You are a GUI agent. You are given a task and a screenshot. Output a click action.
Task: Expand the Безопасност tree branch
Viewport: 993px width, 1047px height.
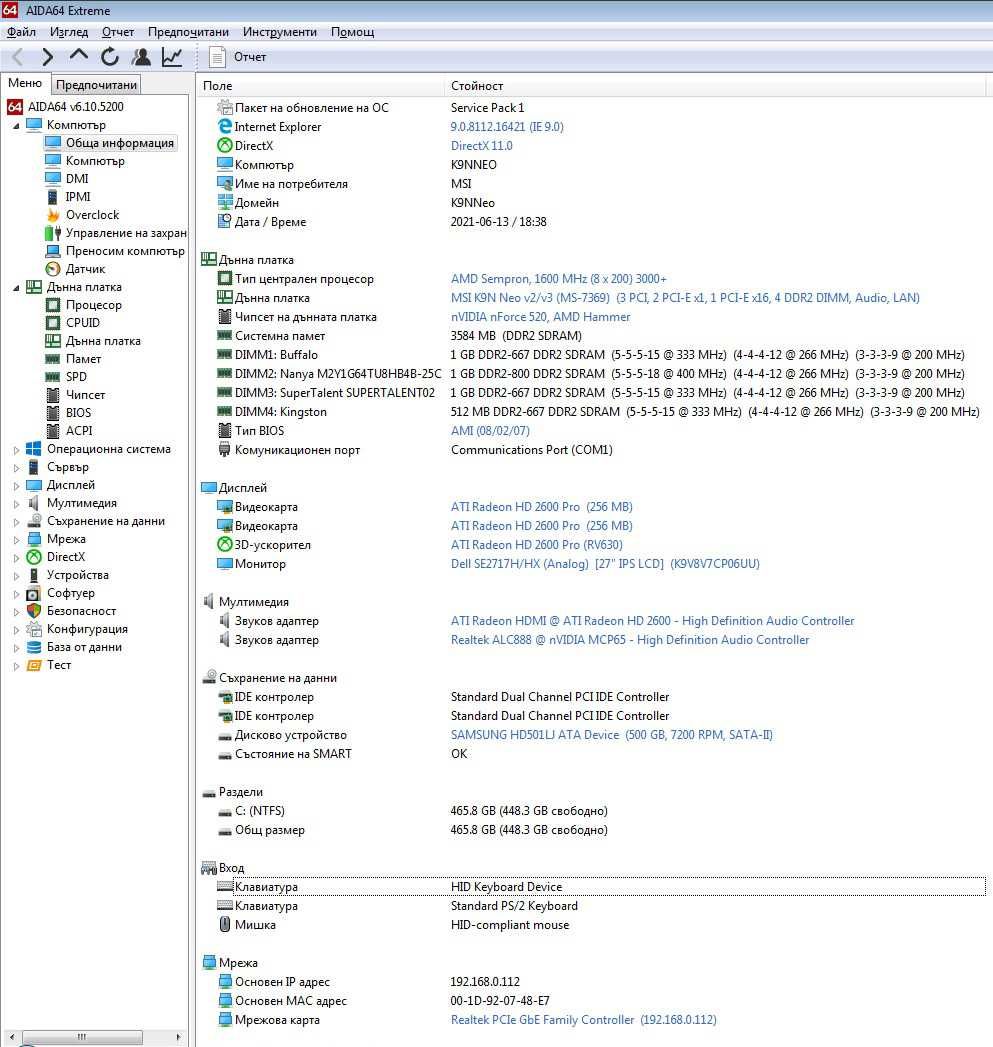point(16,612)
